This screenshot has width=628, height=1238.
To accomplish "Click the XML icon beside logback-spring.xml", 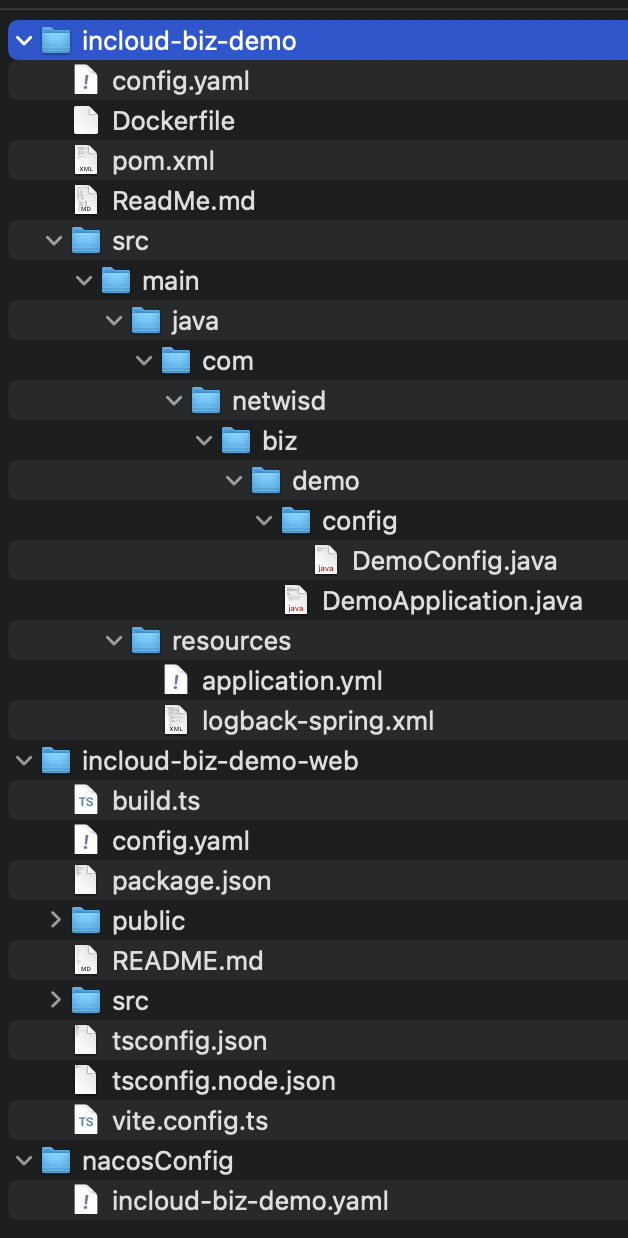I will click(176, 721).
